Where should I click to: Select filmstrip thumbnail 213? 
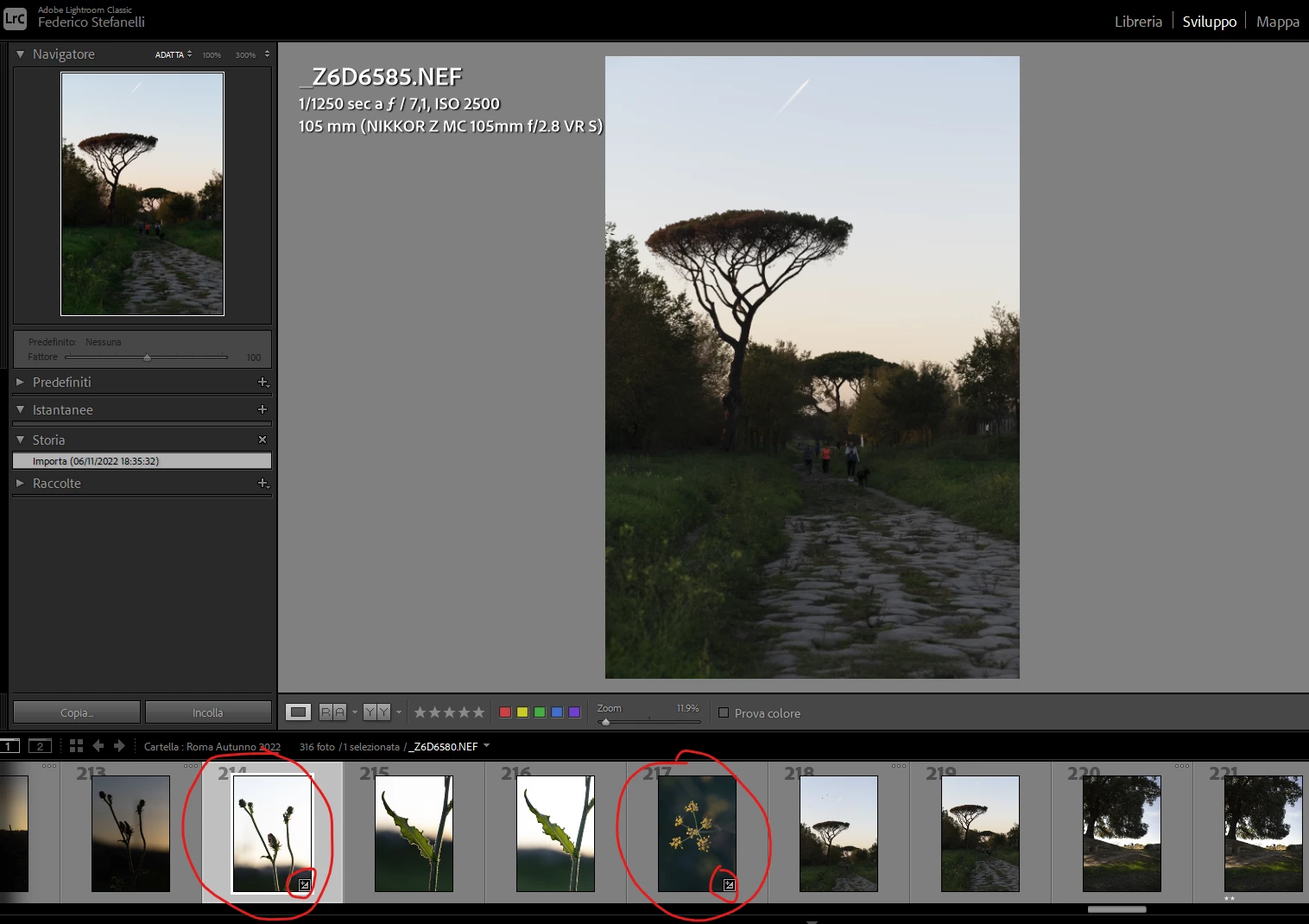[130, 833]
